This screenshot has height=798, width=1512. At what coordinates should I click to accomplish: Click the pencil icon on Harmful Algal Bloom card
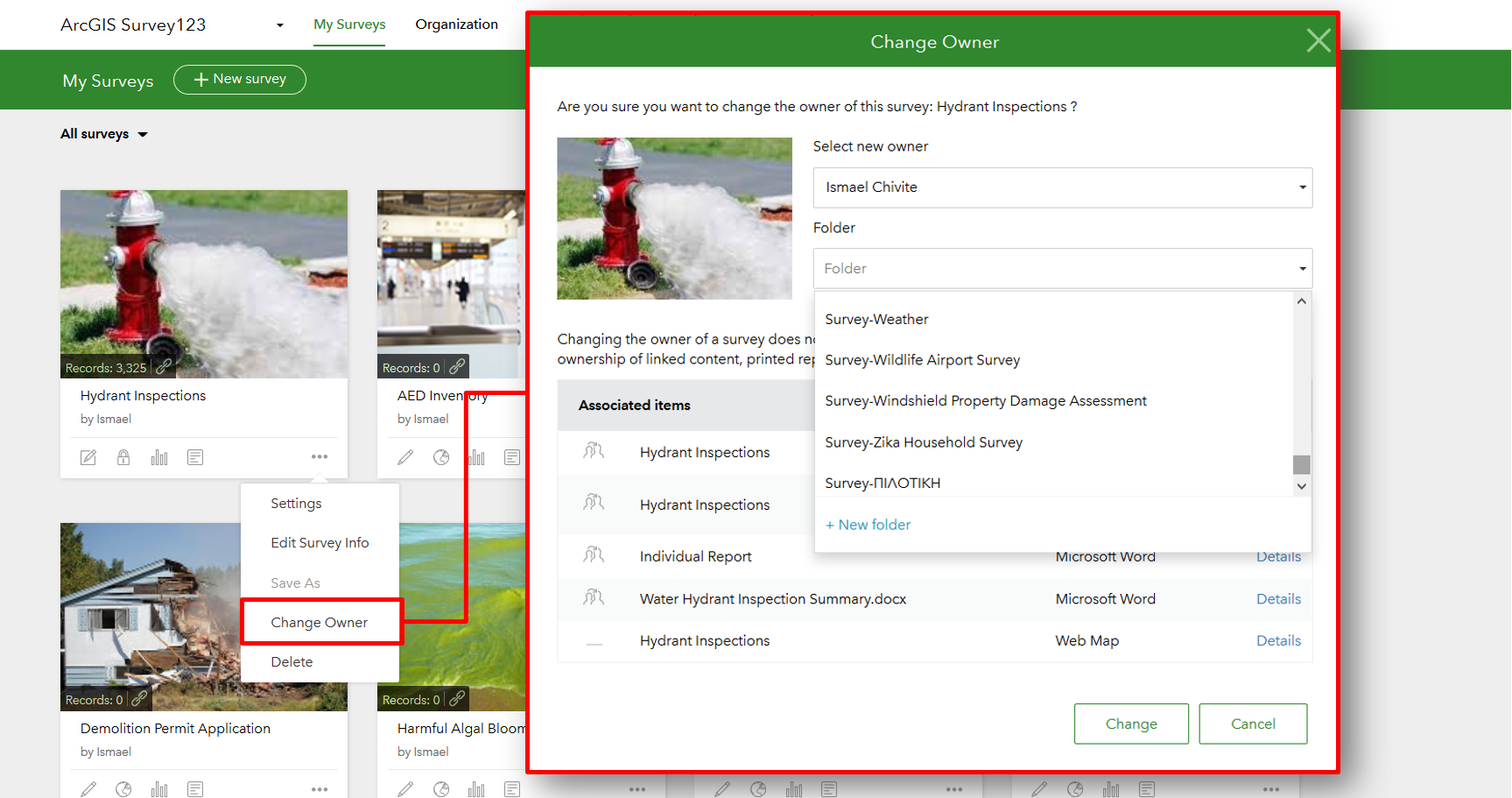coord(405,789)
